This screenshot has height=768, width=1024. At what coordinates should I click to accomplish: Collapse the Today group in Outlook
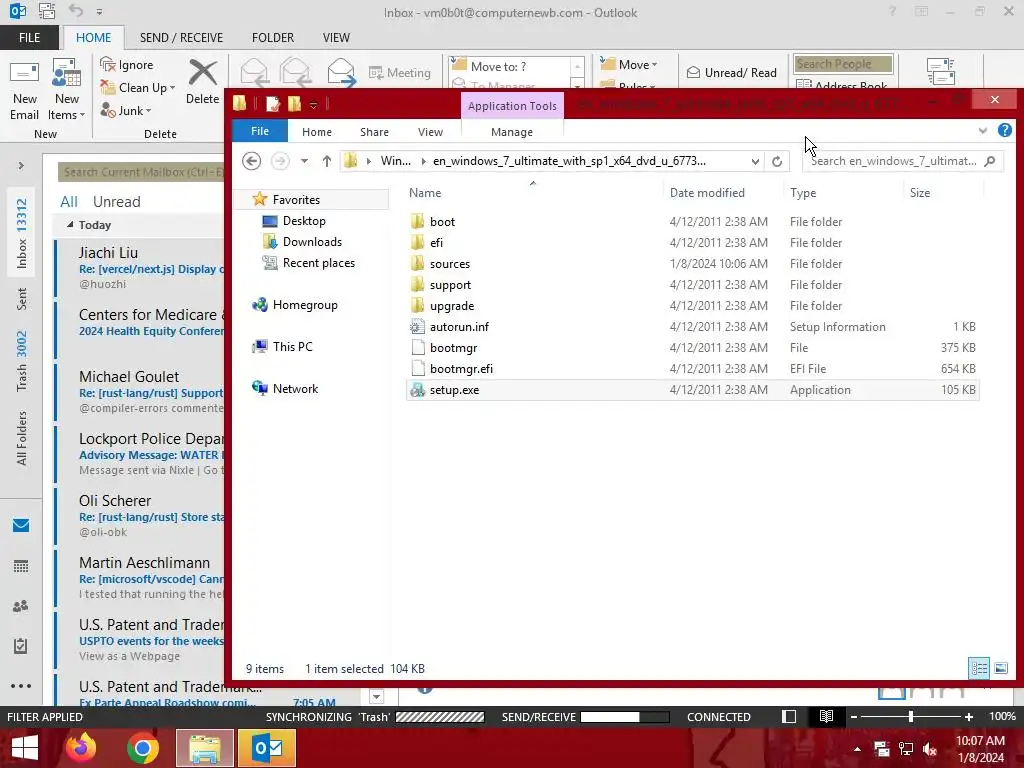[70, 225]
